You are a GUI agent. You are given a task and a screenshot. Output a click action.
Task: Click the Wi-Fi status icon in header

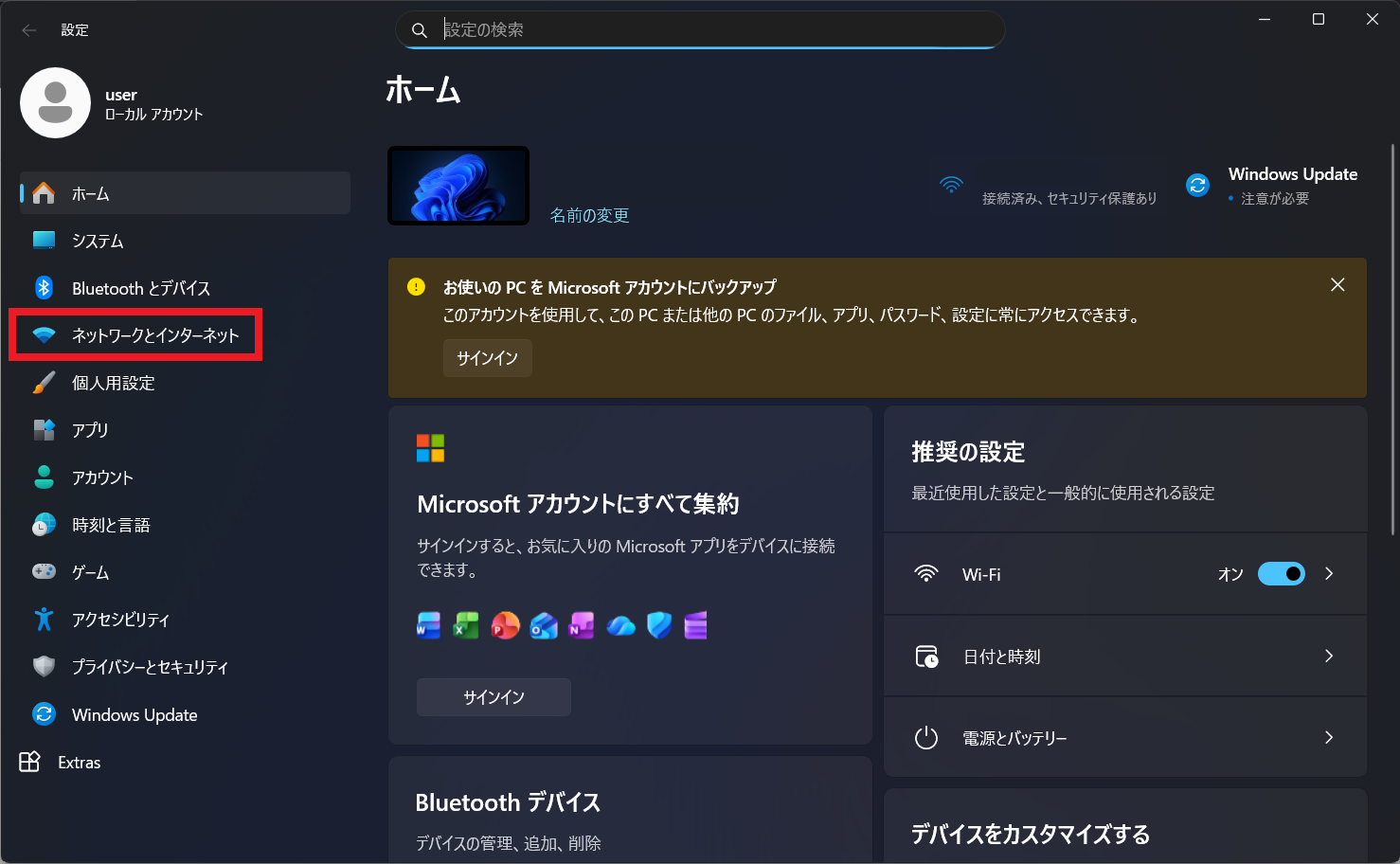click(x=951, y=185)
